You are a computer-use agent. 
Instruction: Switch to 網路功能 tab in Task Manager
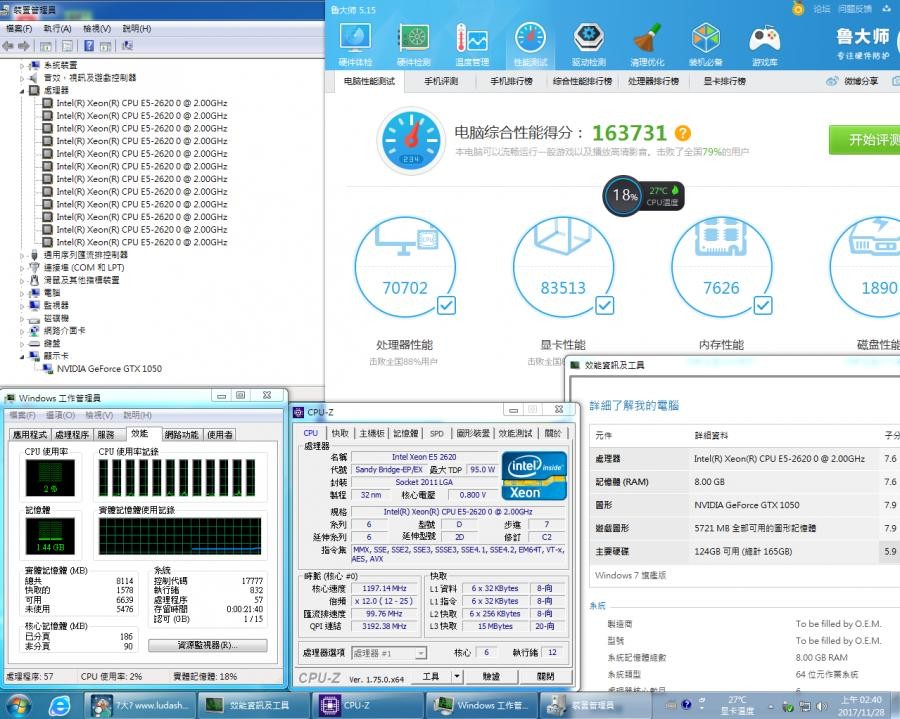click(x=181, y=435)
